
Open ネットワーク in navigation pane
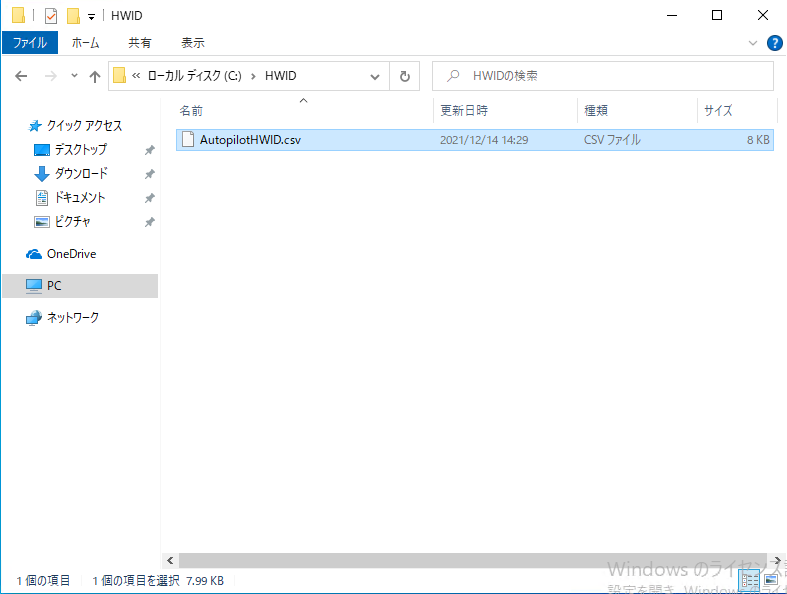pyautogui.click(x=73, y=317)
